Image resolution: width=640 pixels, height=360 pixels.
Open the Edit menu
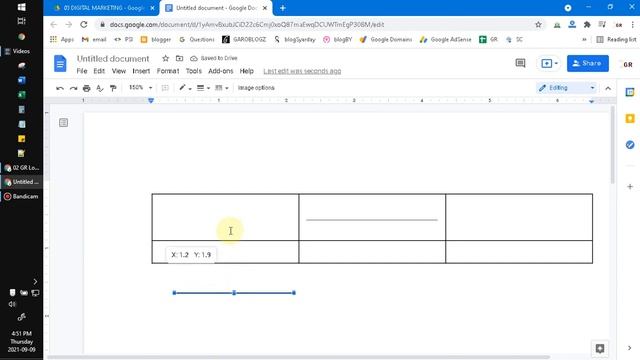(99, 71)
